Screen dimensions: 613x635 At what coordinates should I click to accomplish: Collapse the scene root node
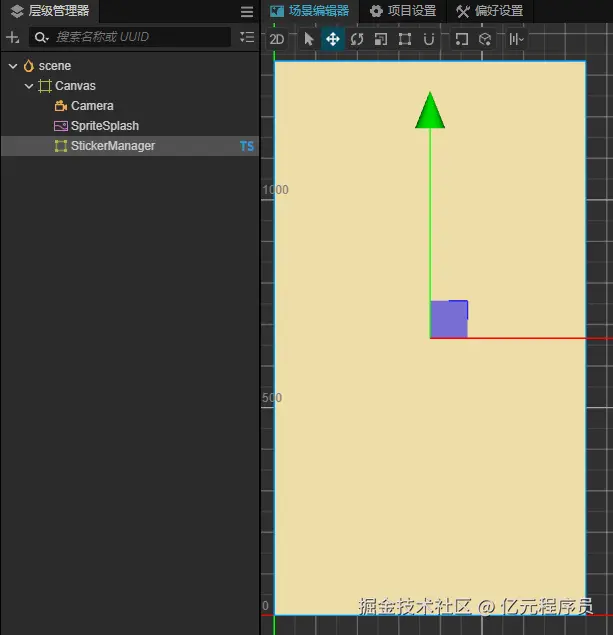[x=13, y=66]
